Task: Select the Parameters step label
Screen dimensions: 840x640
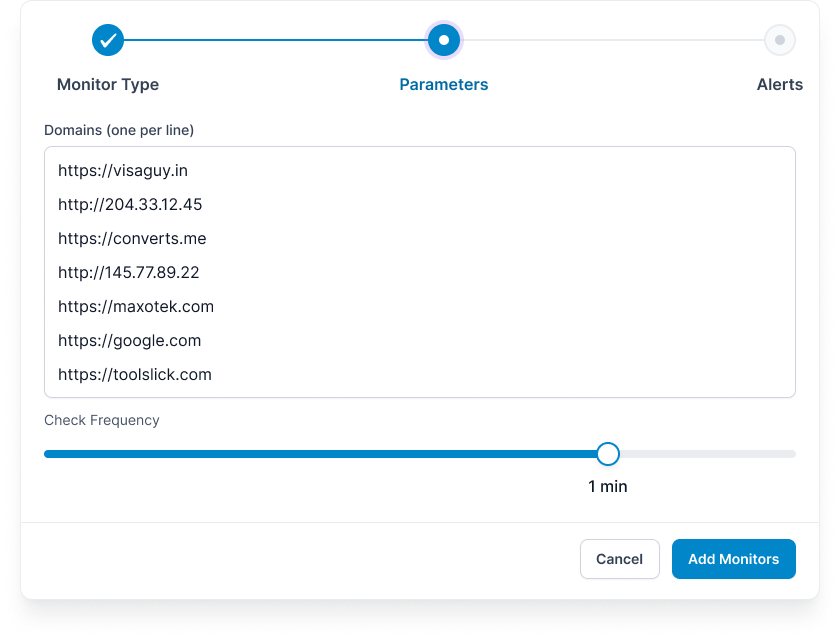Action: [x=444, y=85]
